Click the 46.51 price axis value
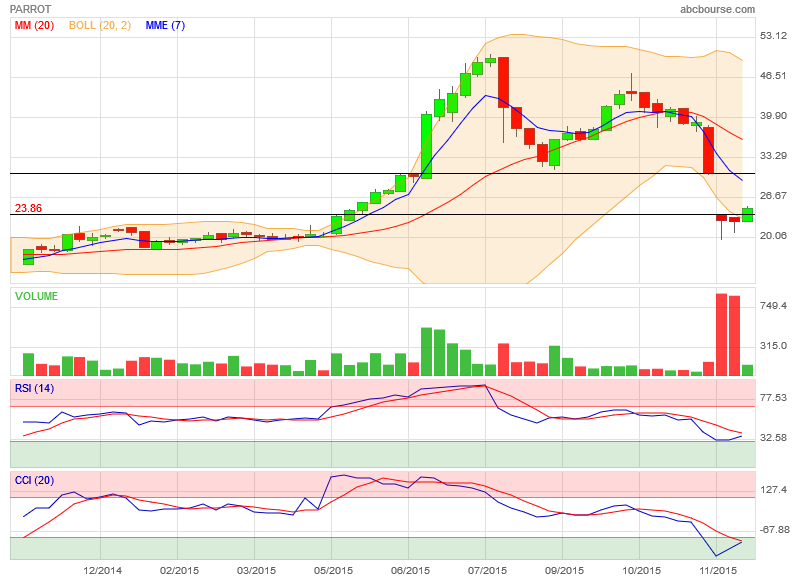800x580 pixels. pos(773,76)
